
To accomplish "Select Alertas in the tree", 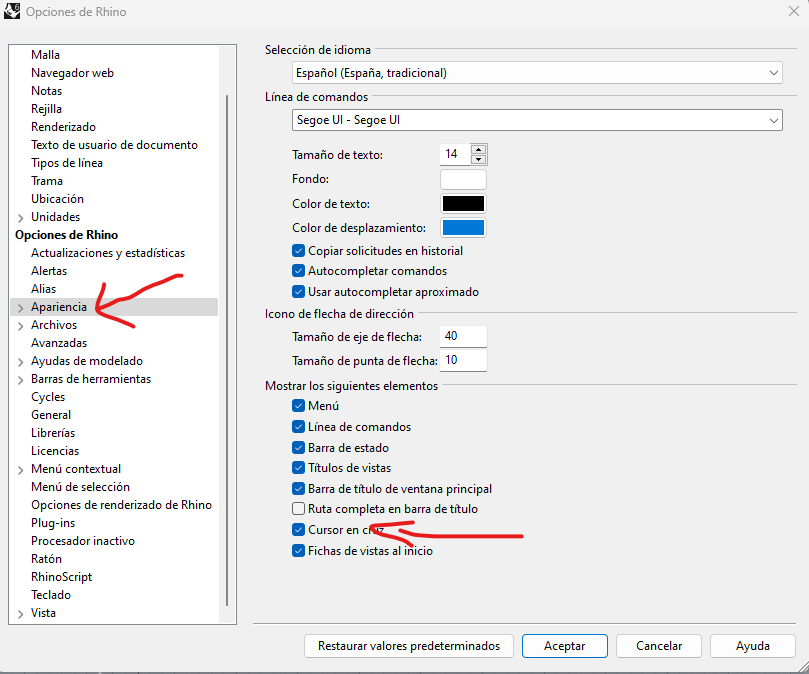I will tap(49, 271).
